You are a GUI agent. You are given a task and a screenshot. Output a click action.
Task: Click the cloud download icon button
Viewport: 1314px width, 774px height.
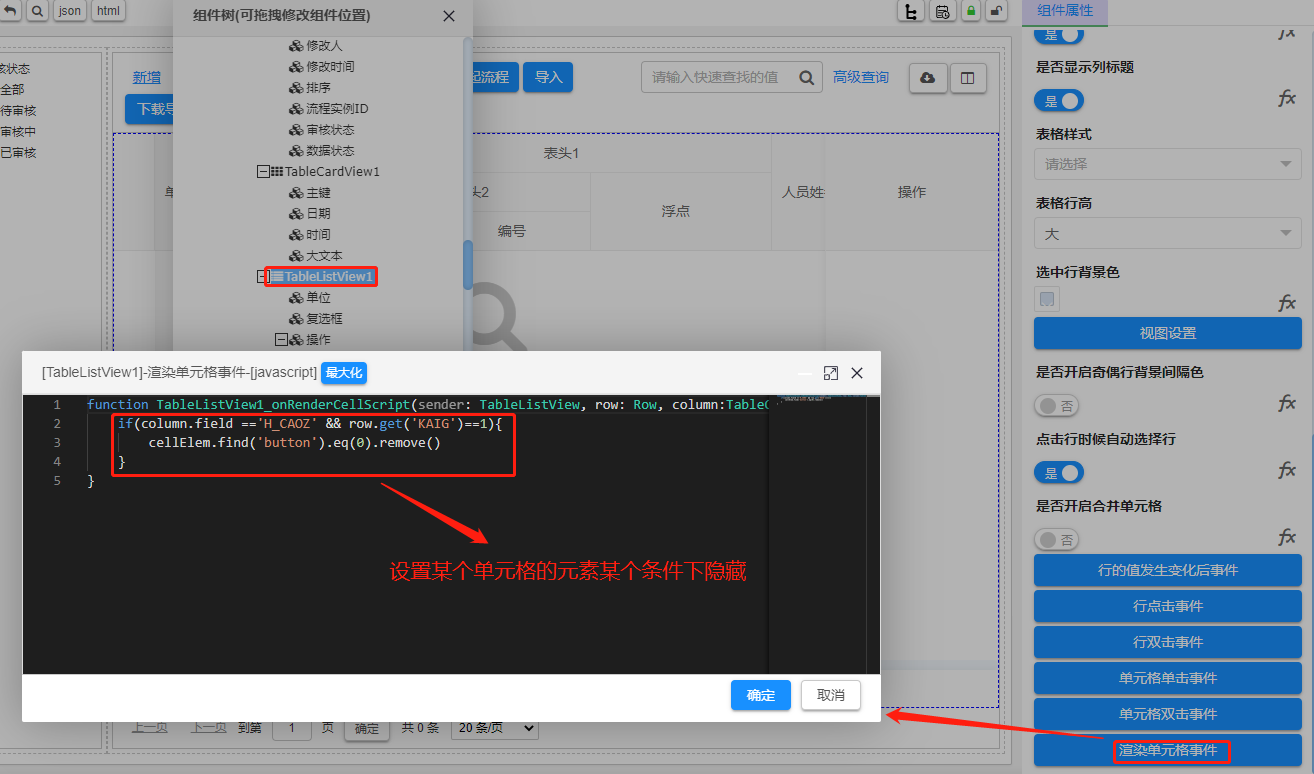coord(927,78)
